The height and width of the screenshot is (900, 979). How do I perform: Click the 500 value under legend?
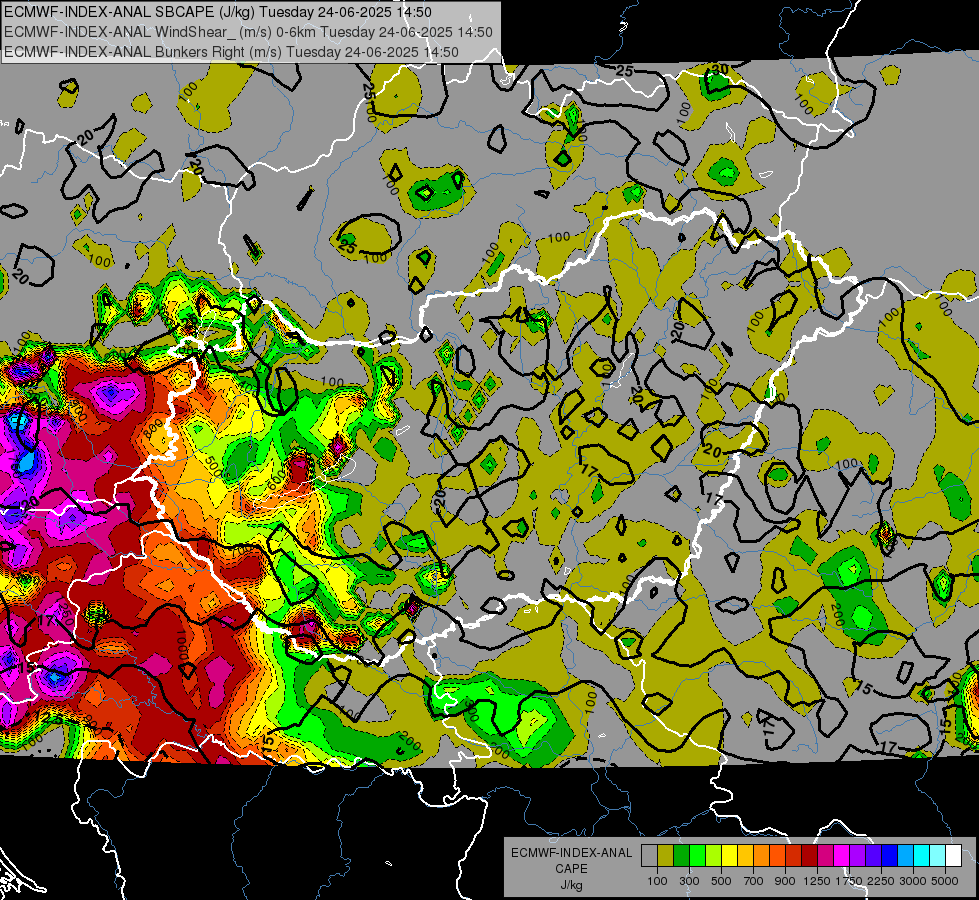(721, 881)
